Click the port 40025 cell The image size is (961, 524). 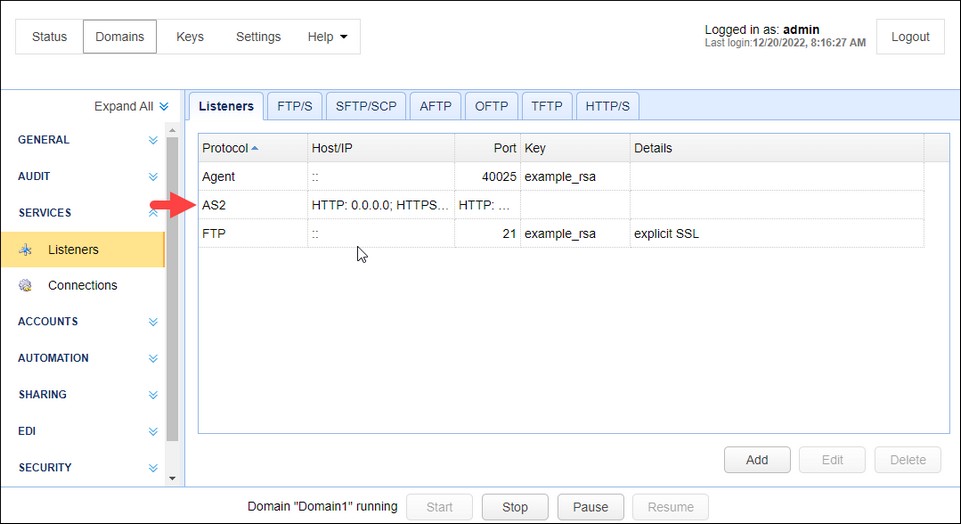[x=488, y=177]
